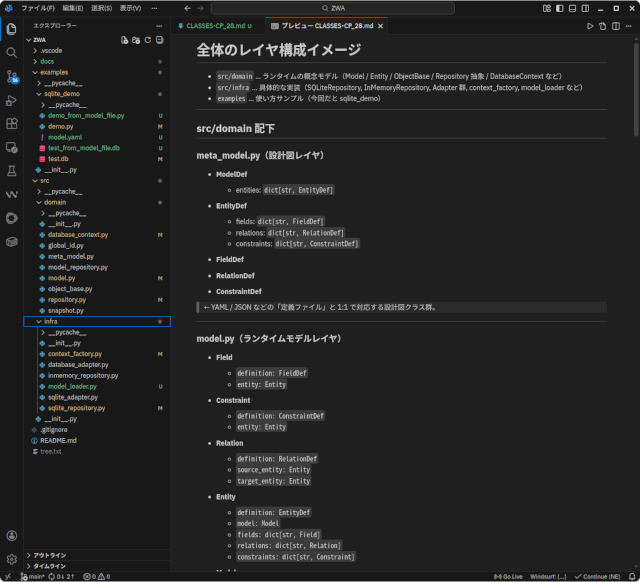Open the Manage gear icon
Image resolution: width=640 pixels, height=582 pixels.
11,559
